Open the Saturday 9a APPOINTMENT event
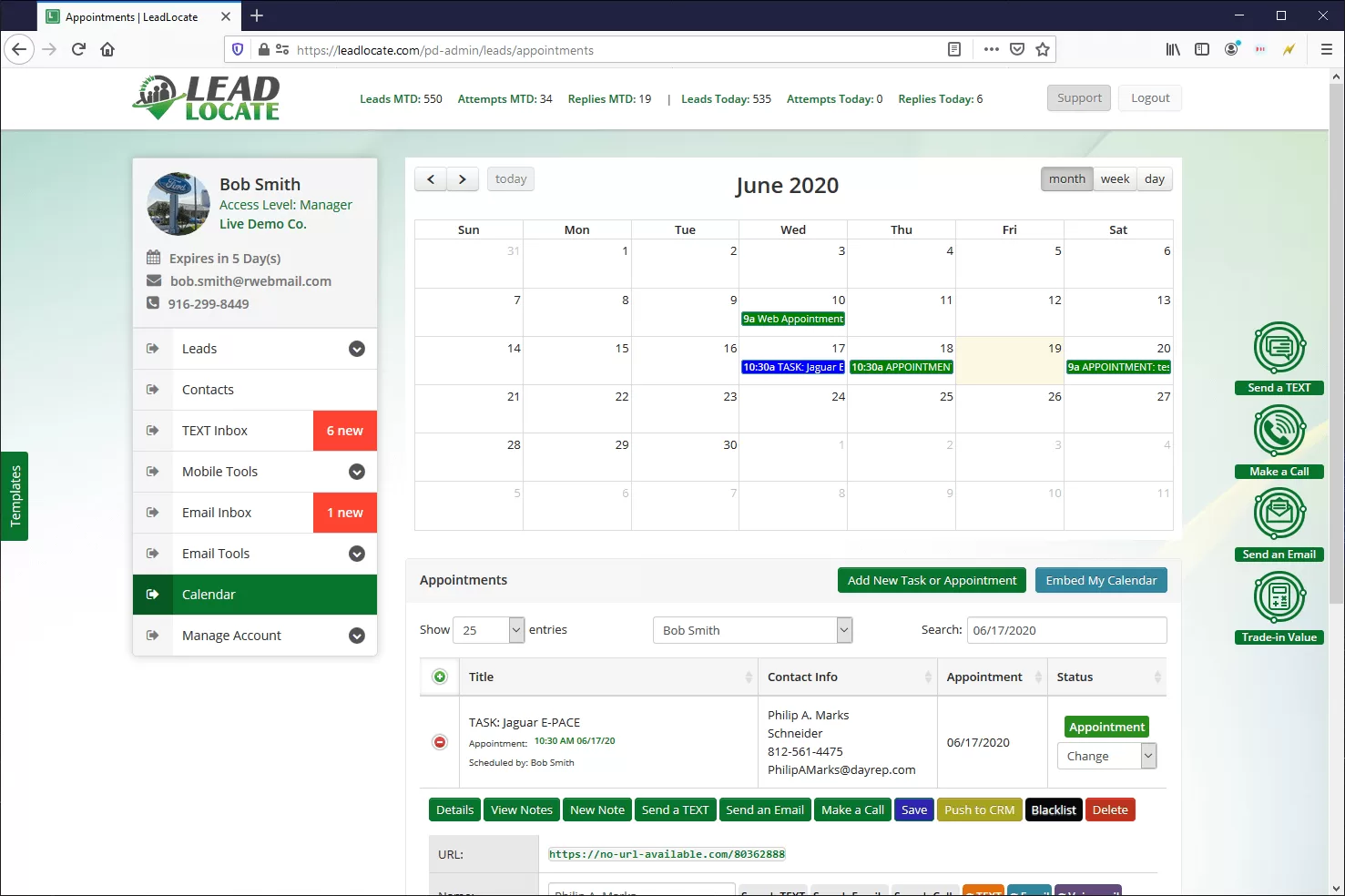The width and height of the screenshot is (1345, 896). [x=1118, y=367]
